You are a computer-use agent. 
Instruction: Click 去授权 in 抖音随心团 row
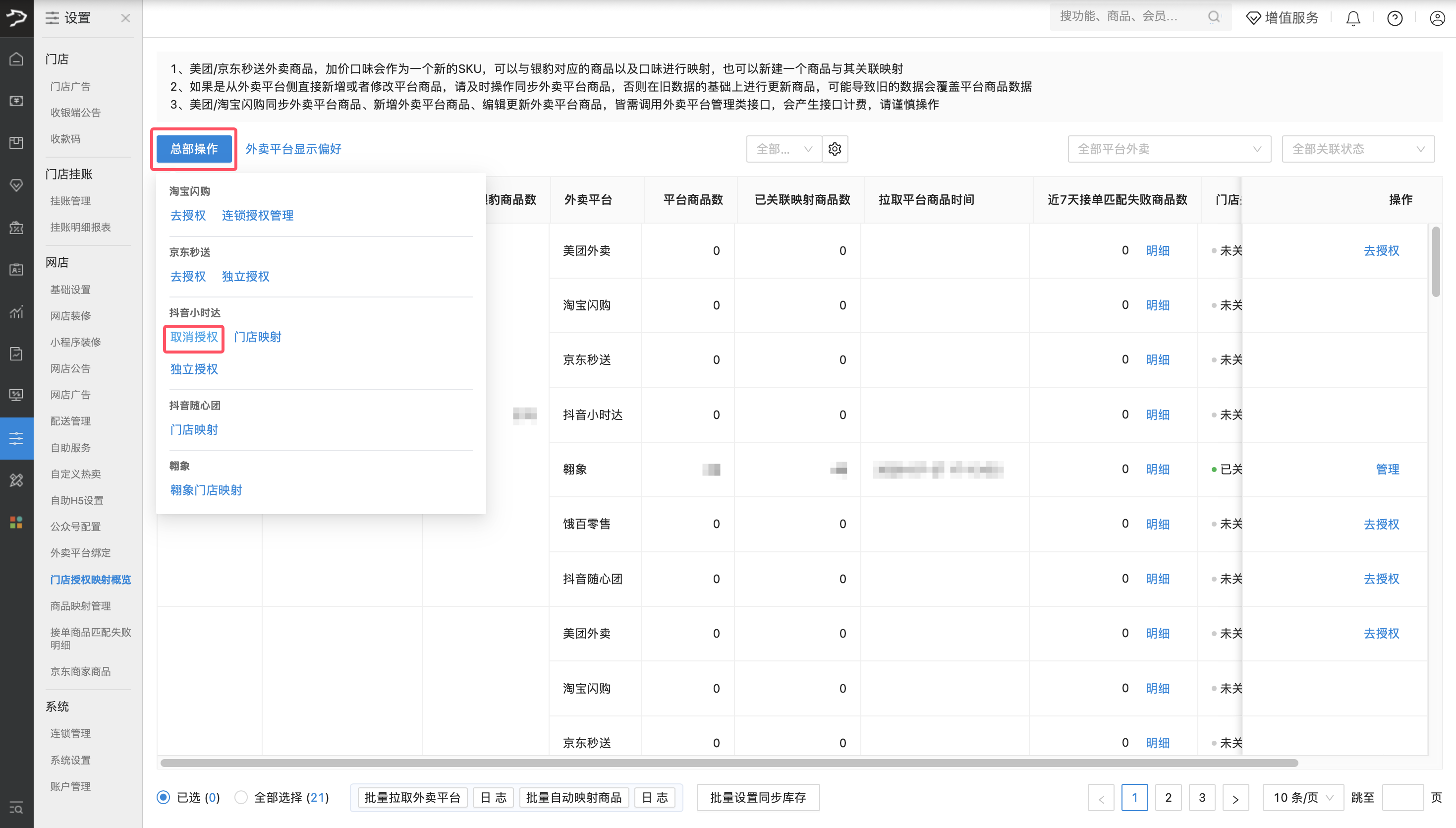tap(1382, 579)
